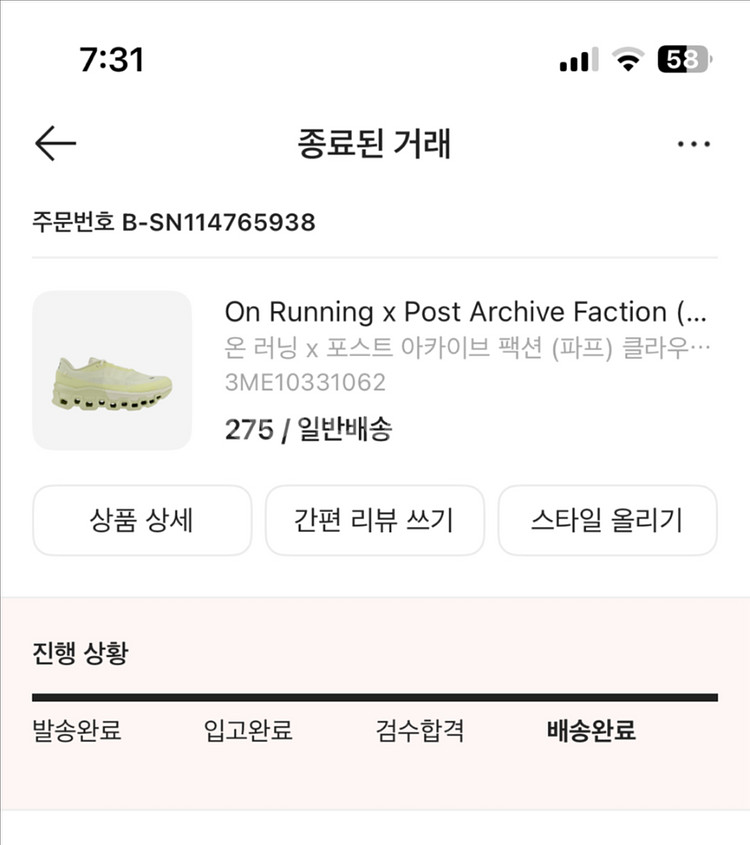750x845 pixels.
Task: Tap the Wi-Fi status icon
Action: point(628,60)
